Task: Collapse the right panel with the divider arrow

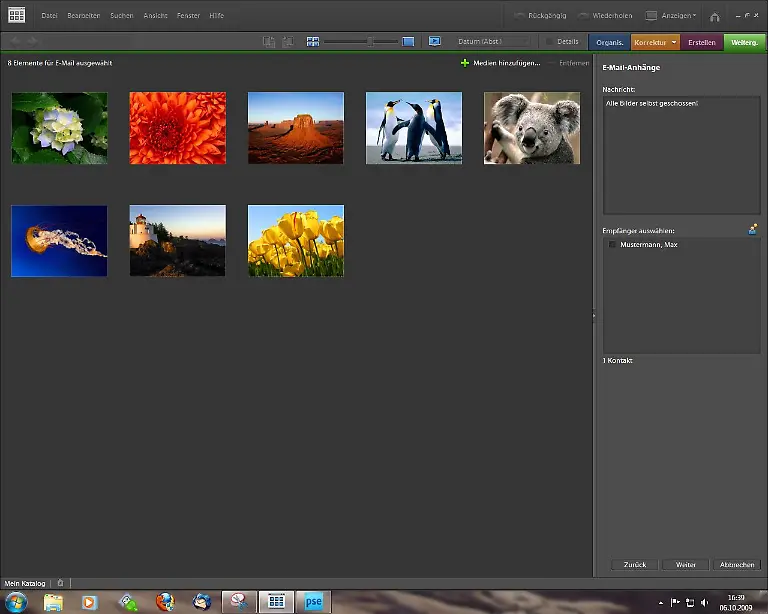Action: 594,315
